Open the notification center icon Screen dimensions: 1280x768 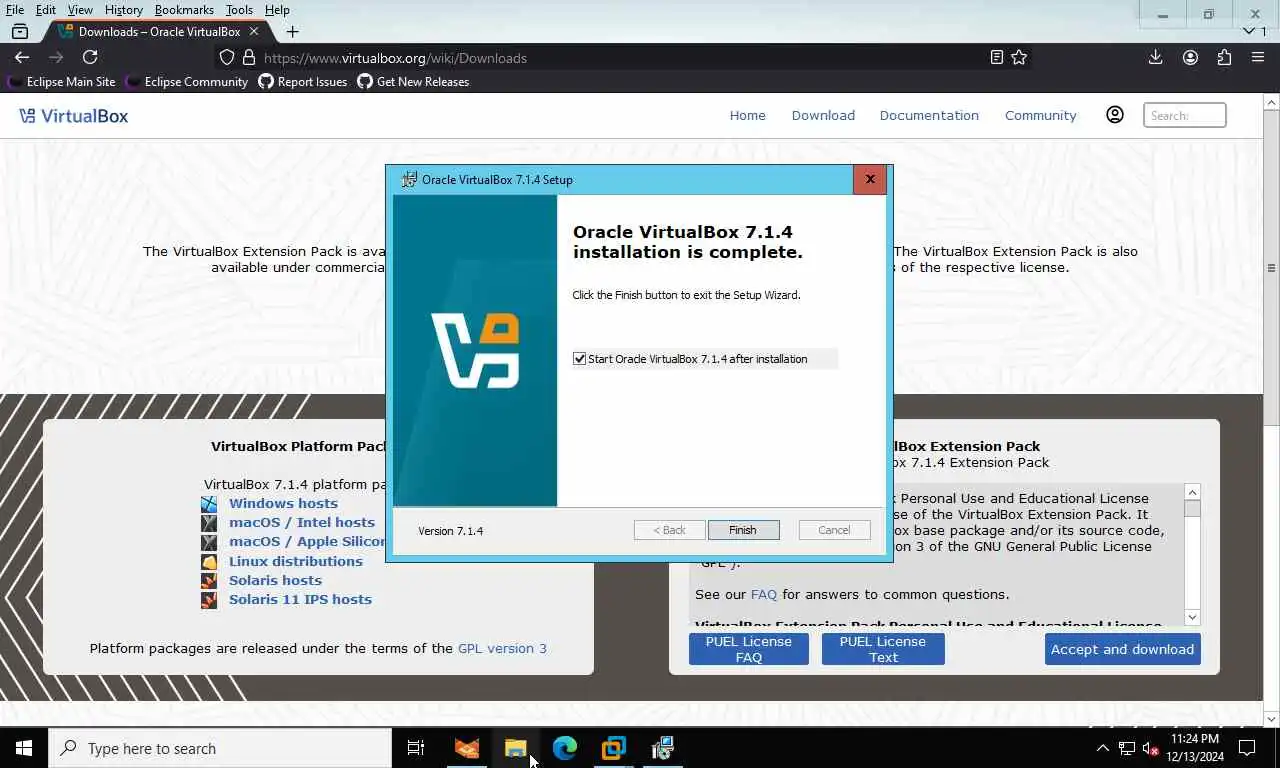click(x=1247, y=748)
